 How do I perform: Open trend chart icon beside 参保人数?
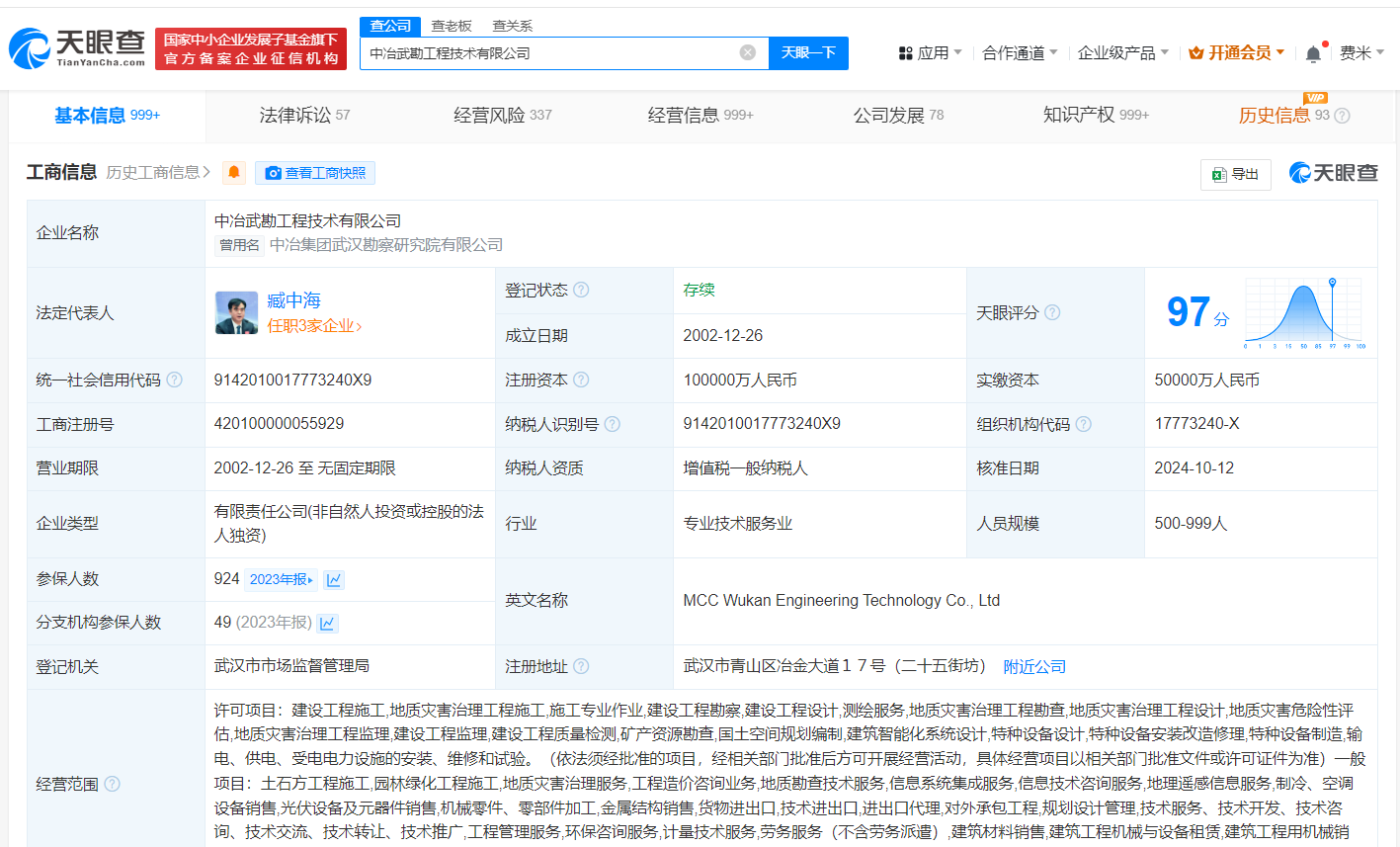334,580
